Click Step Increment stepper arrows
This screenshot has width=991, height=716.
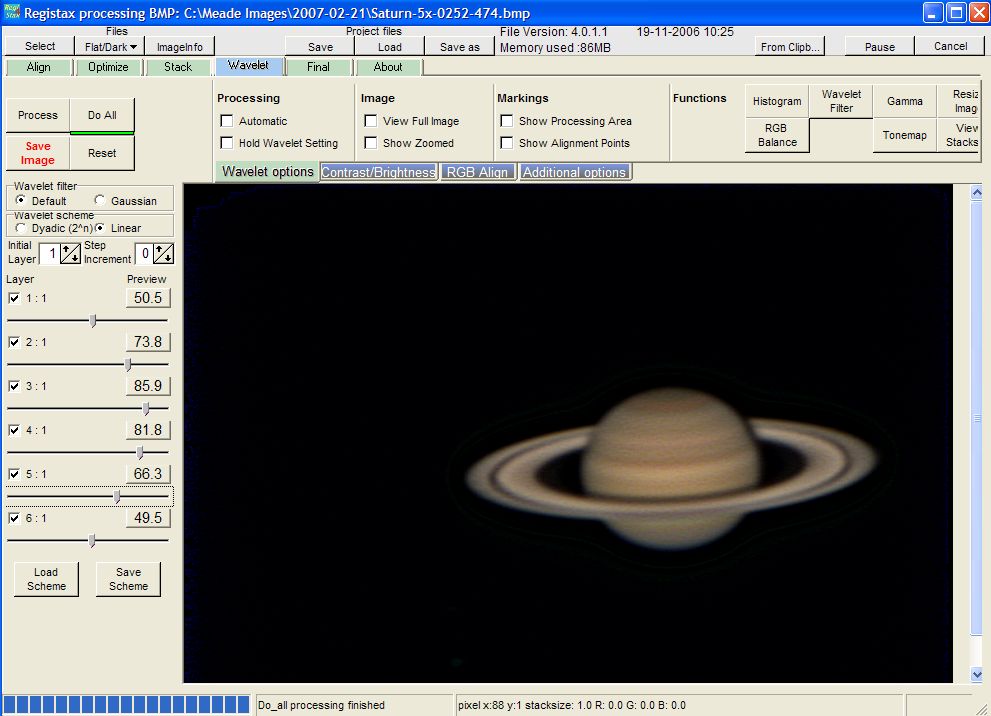click(163, 254)
